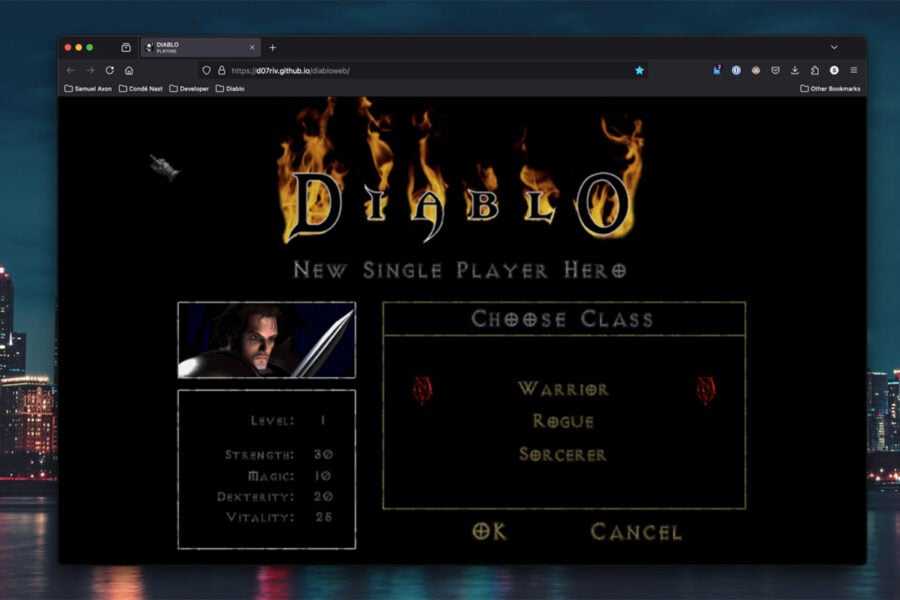Image resolution: width=900 pixels, height=600 pixels.
Task: Click the home-shaped sidebar icon near the hamburger menu
Action: coord(816,71)
